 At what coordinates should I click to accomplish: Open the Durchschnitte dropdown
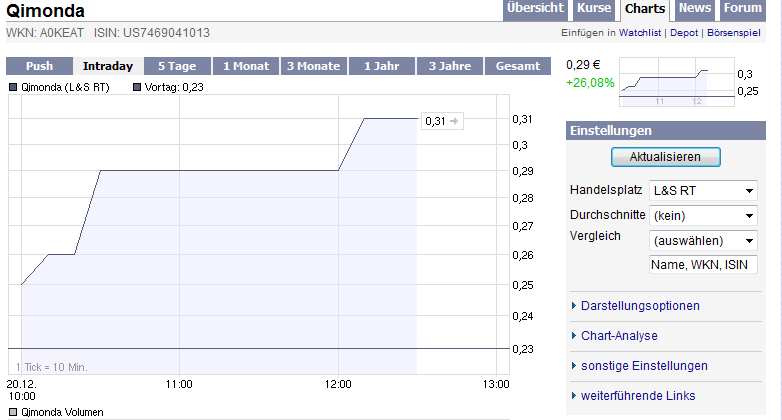pos(703,215)
